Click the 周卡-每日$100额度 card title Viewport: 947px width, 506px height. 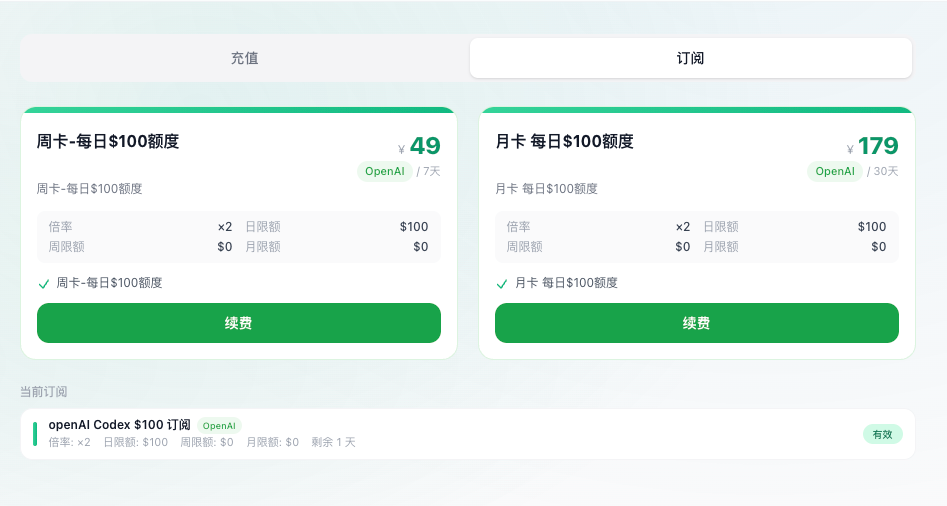click(x=108, y=141)
